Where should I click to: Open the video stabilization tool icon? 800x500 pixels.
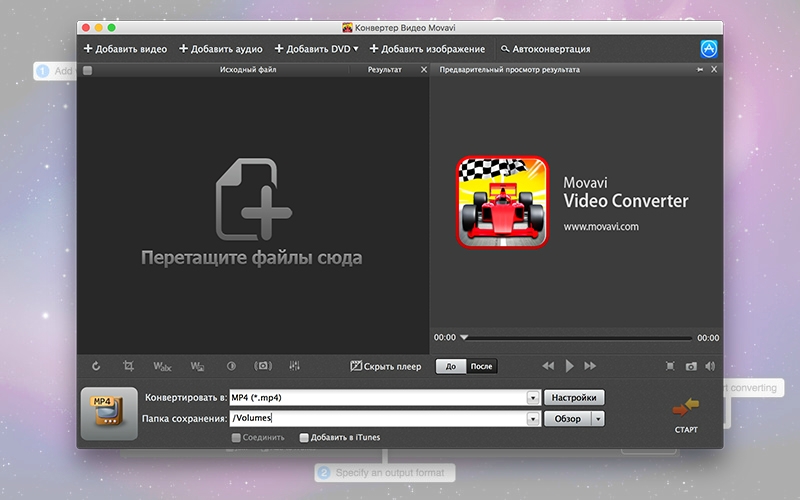[x=263, y=366]
